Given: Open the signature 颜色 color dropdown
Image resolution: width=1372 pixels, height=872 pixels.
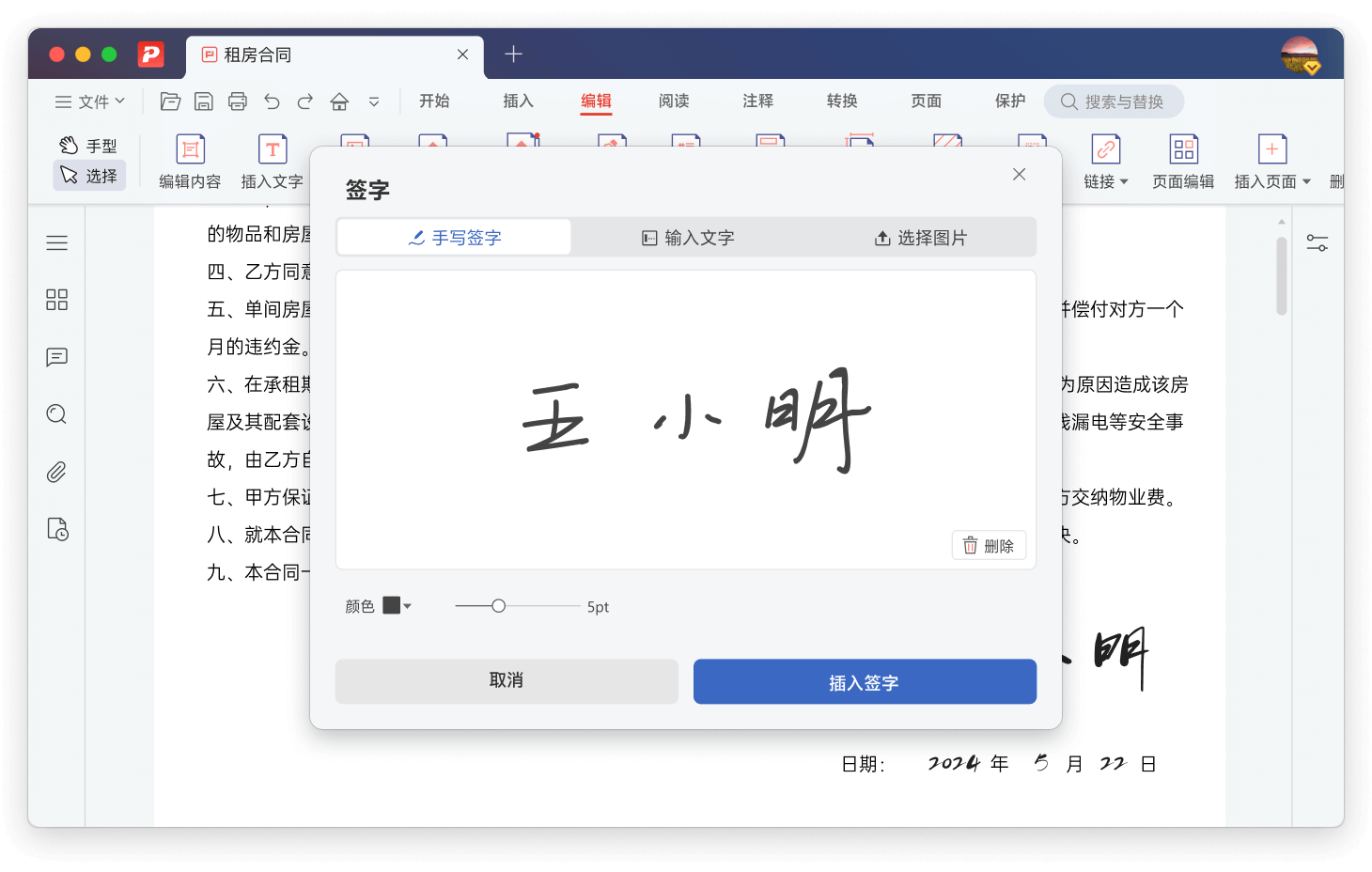Looking at the screenshot, I should pyautogui.click(x=397, y=606).
